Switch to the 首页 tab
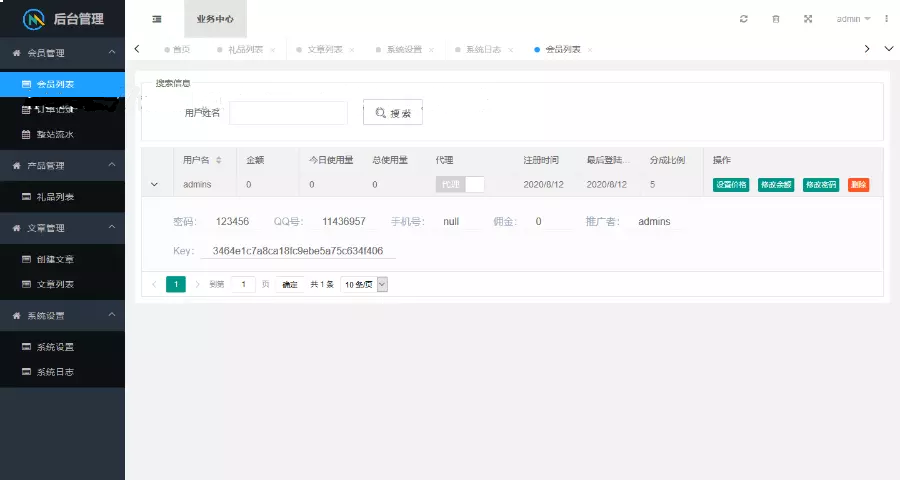 point(177,49)
